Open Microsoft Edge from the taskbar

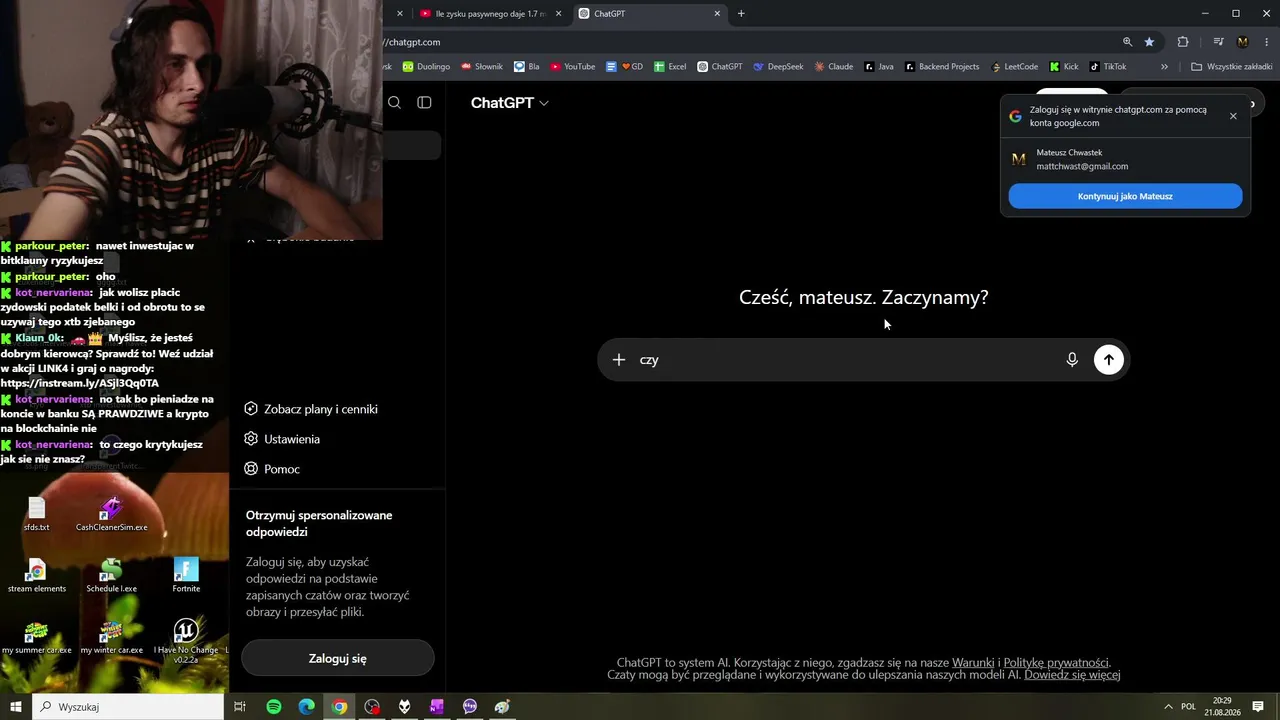(x=307, y=707)
